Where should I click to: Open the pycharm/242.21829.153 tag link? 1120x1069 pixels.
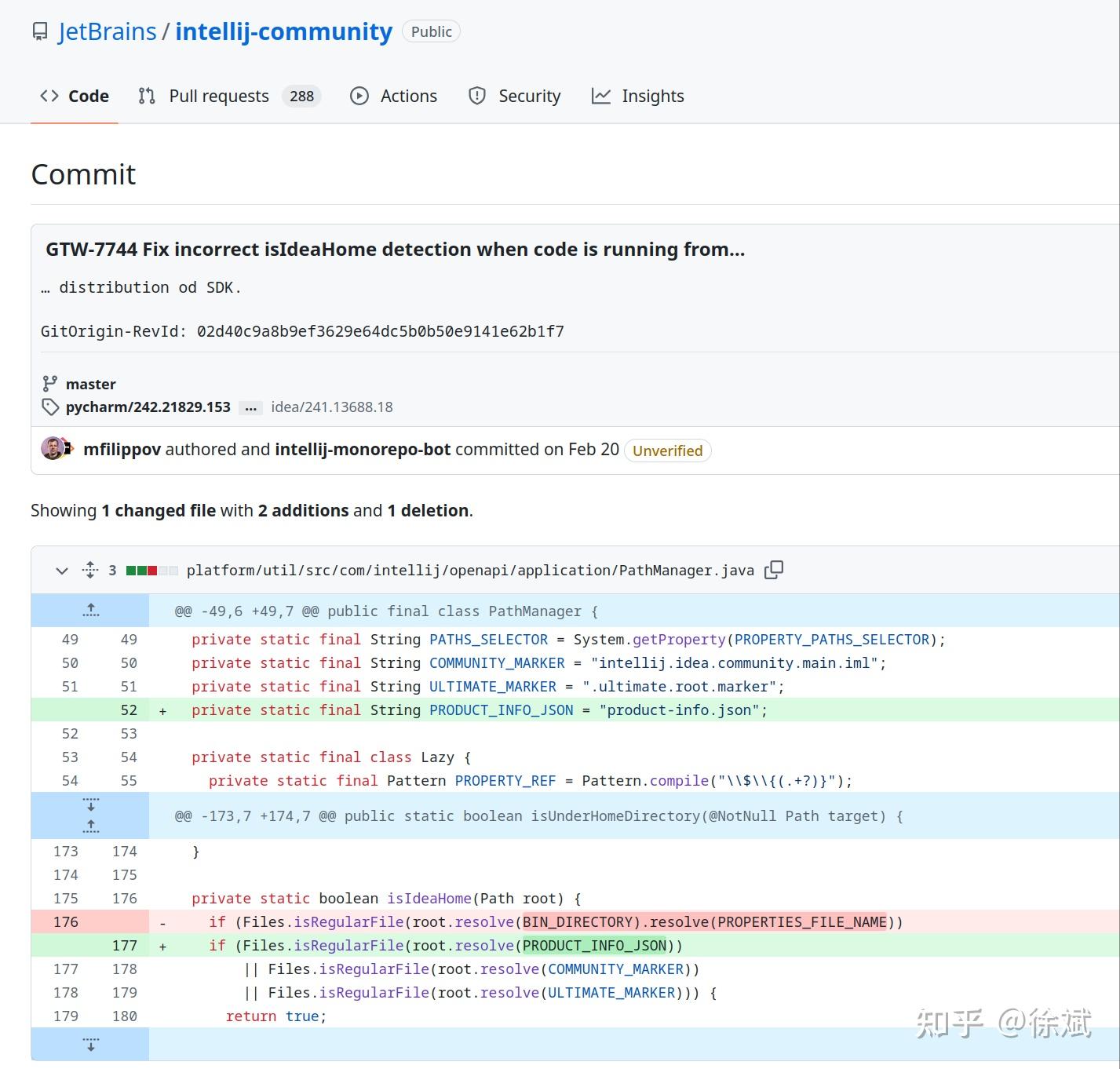pos(148,407)
